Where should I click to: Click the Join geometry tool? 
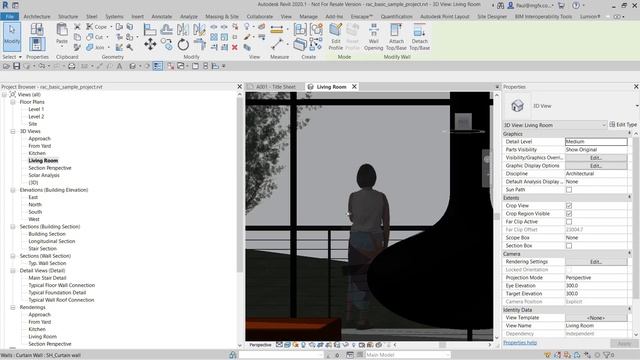[95, 48]
